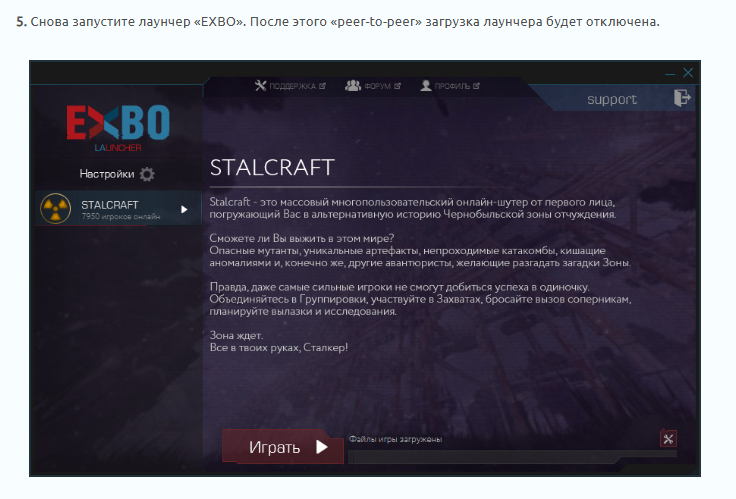Click the gear icon beside Настройки
Viewport: 736px width, 499px height.
[147, 174]
